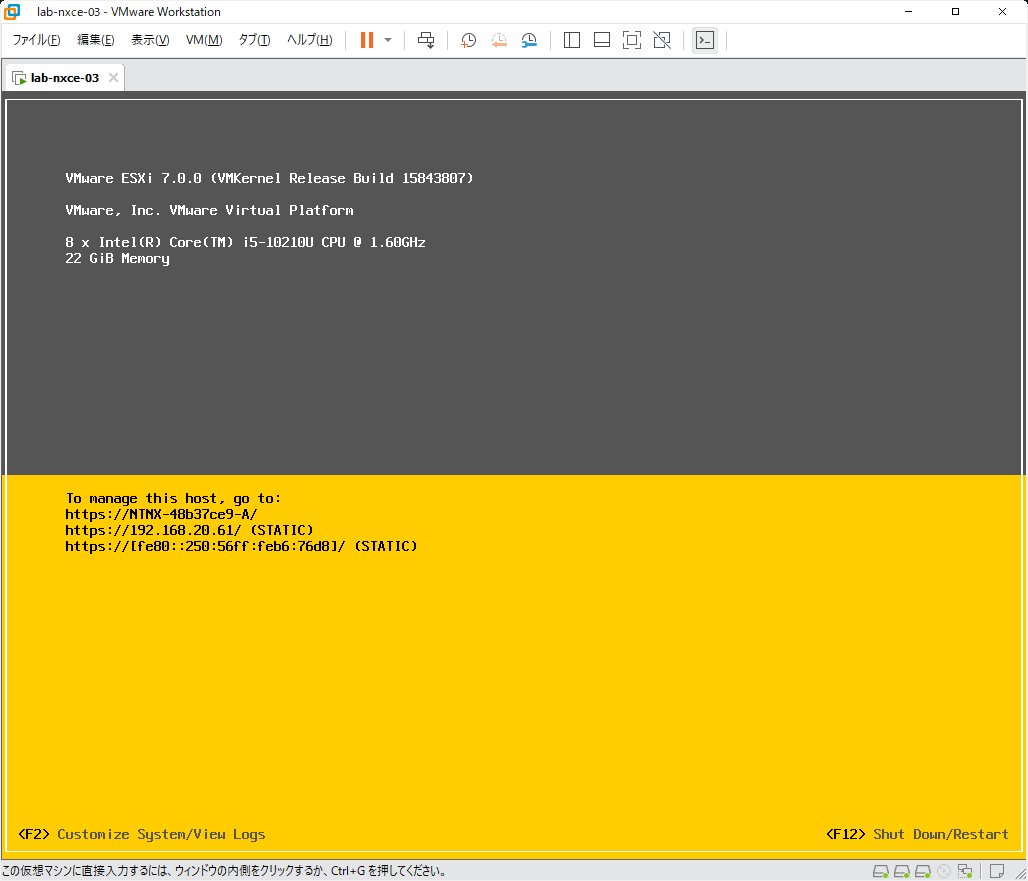
Task: Take a snapshot of this VM
Action: (468, 40)
